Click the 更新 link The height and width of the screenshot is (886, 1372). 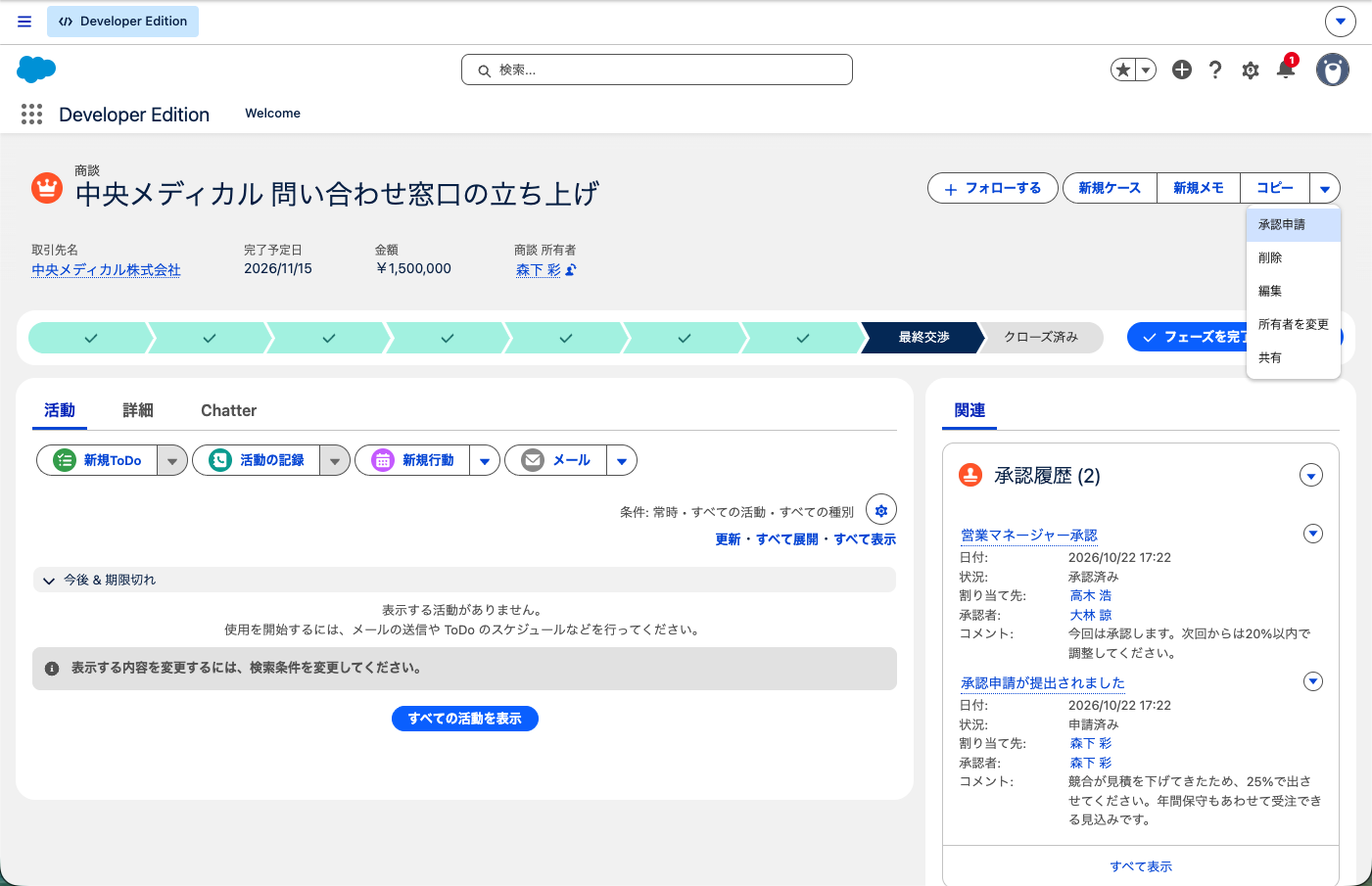tap(728, 539)
